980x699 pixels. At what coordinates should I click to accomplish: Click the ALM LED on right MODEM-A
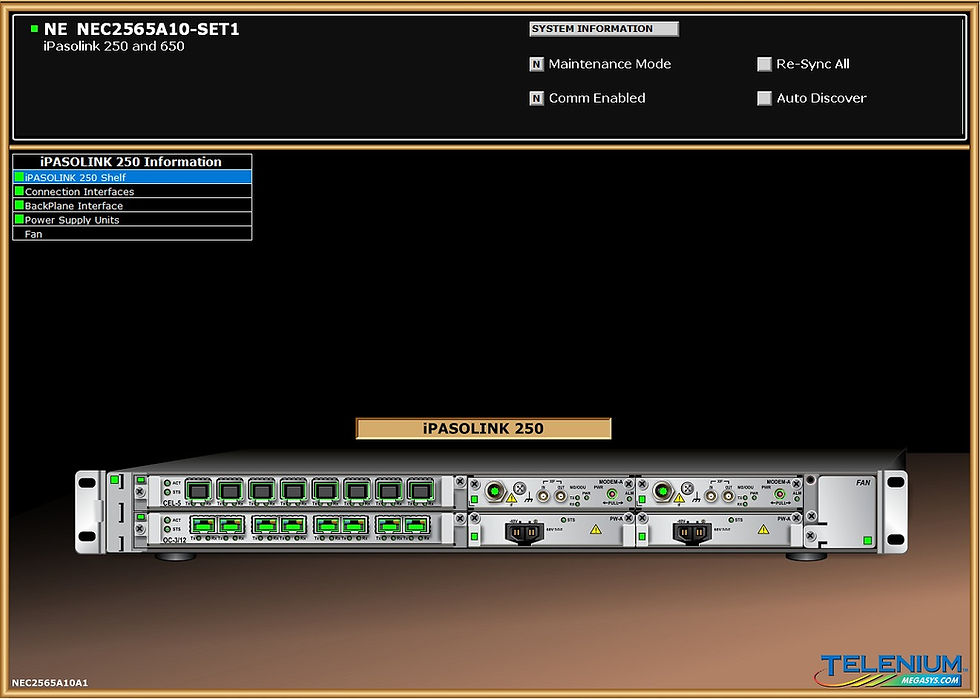click(798, 498)
